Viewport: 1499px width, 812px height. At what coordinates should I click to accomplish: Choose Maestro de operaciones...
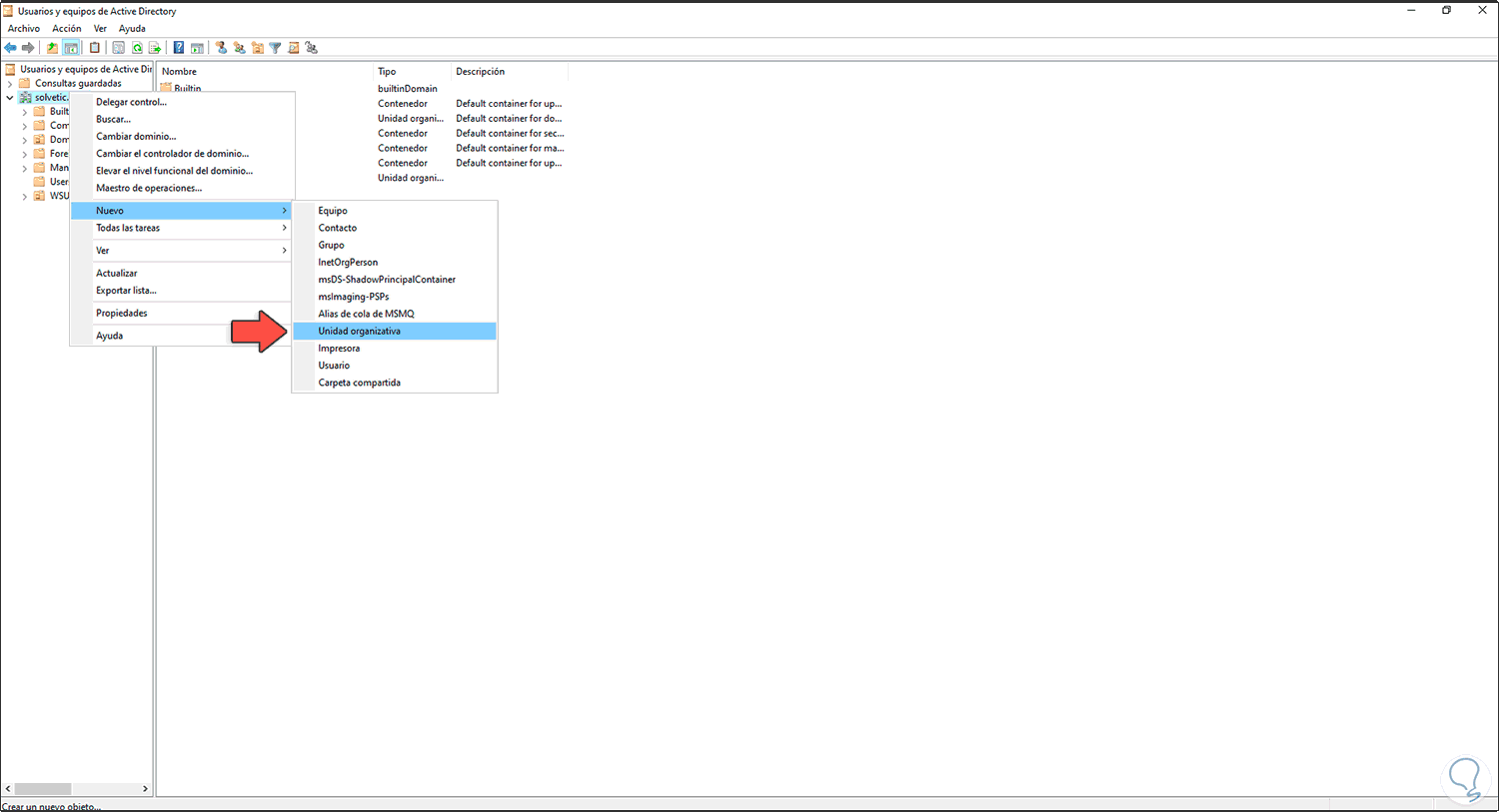point(181,188)
